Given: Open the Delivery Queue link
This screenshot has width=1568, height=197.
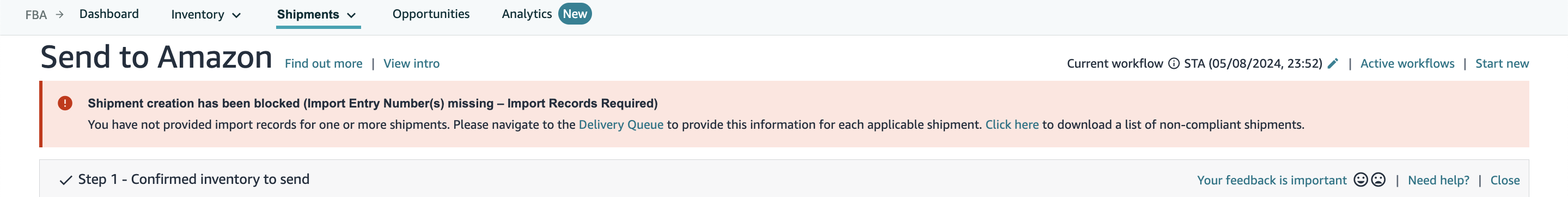Looking at the screenshot, I should (x=621, y=124).
